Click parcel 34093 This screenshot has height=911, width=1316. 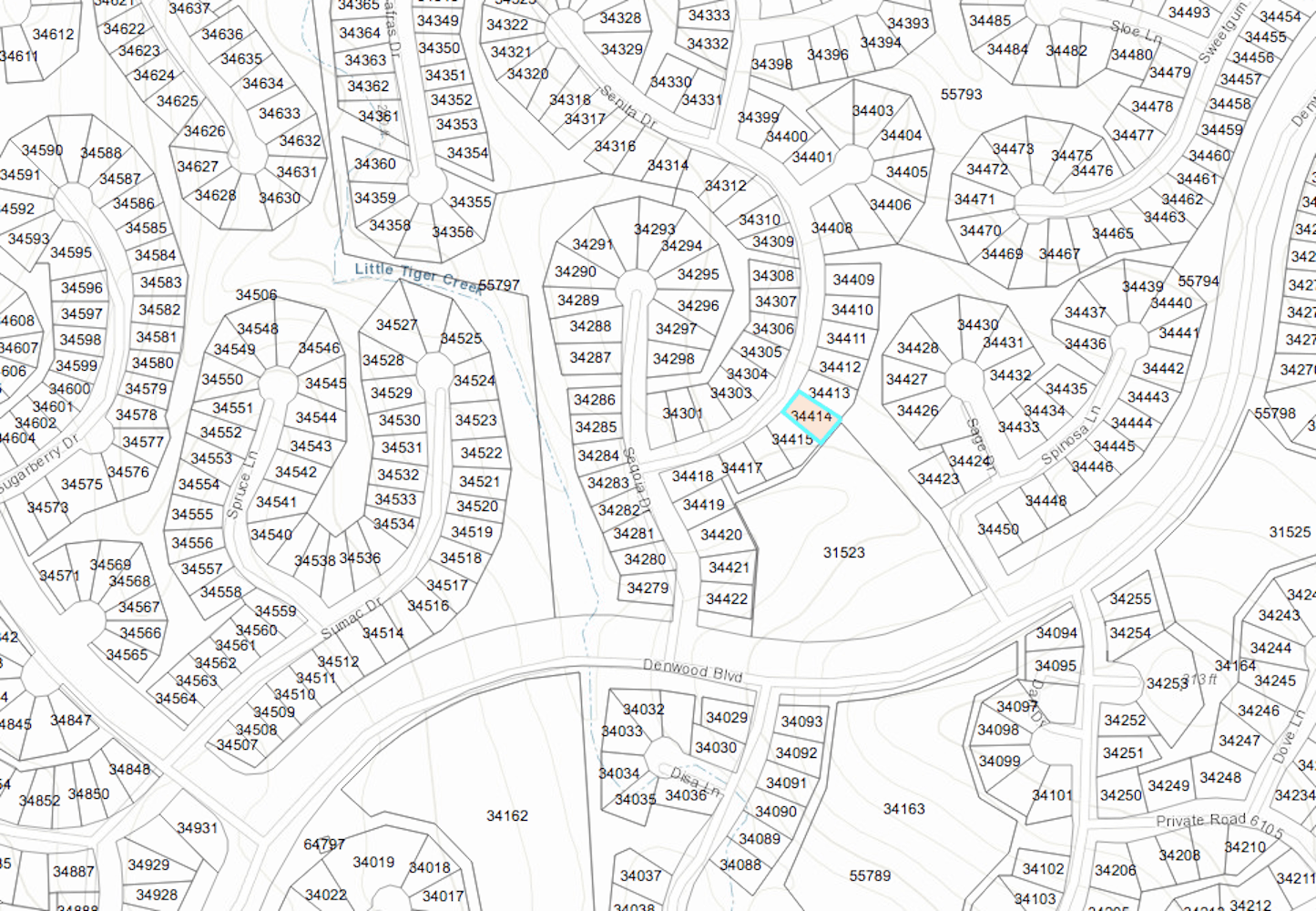click(x=801, y=721)
